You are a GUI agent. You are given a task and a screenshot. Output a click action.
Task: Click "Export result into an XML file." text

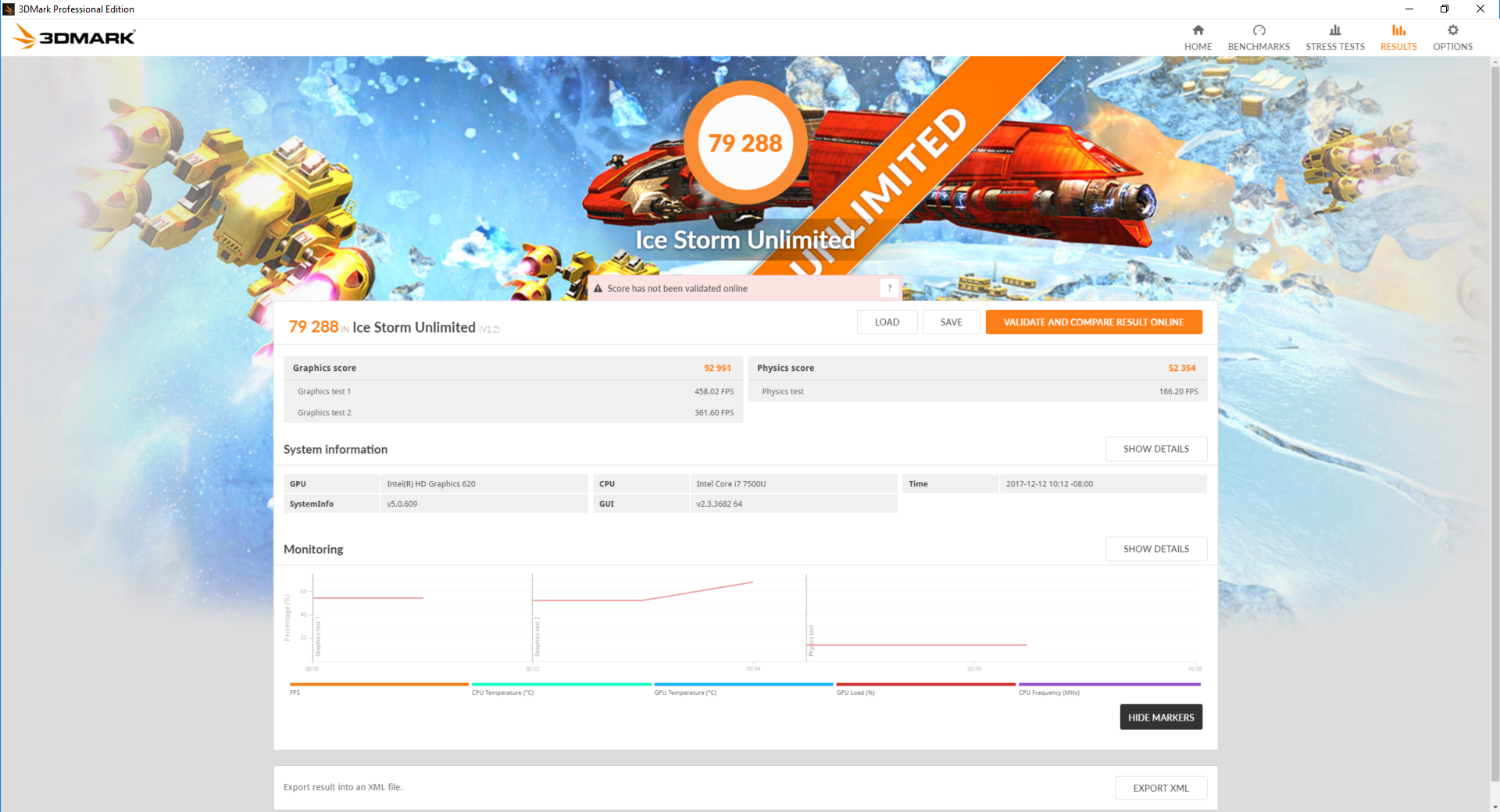point(343,787)
